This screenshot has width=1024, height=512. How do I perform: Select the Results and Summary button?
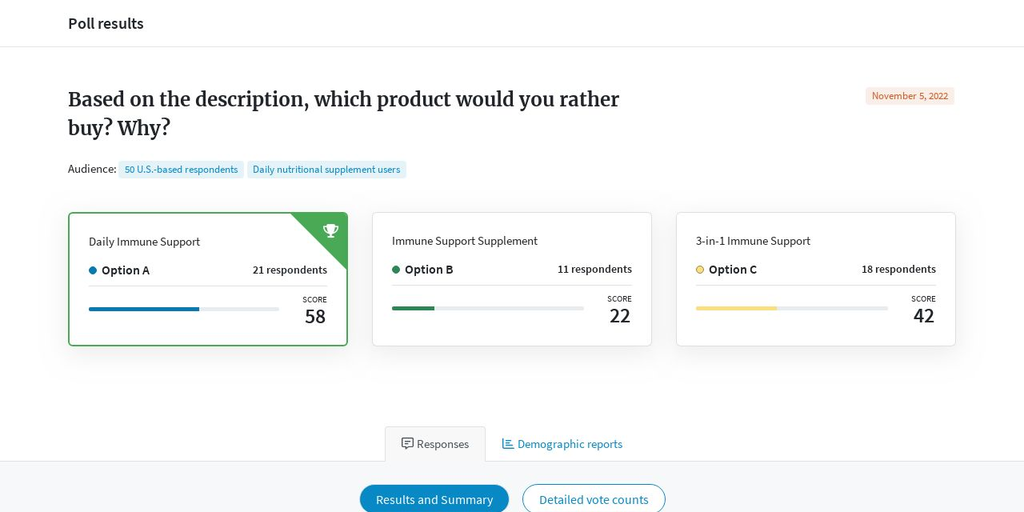tap(434, 500)
